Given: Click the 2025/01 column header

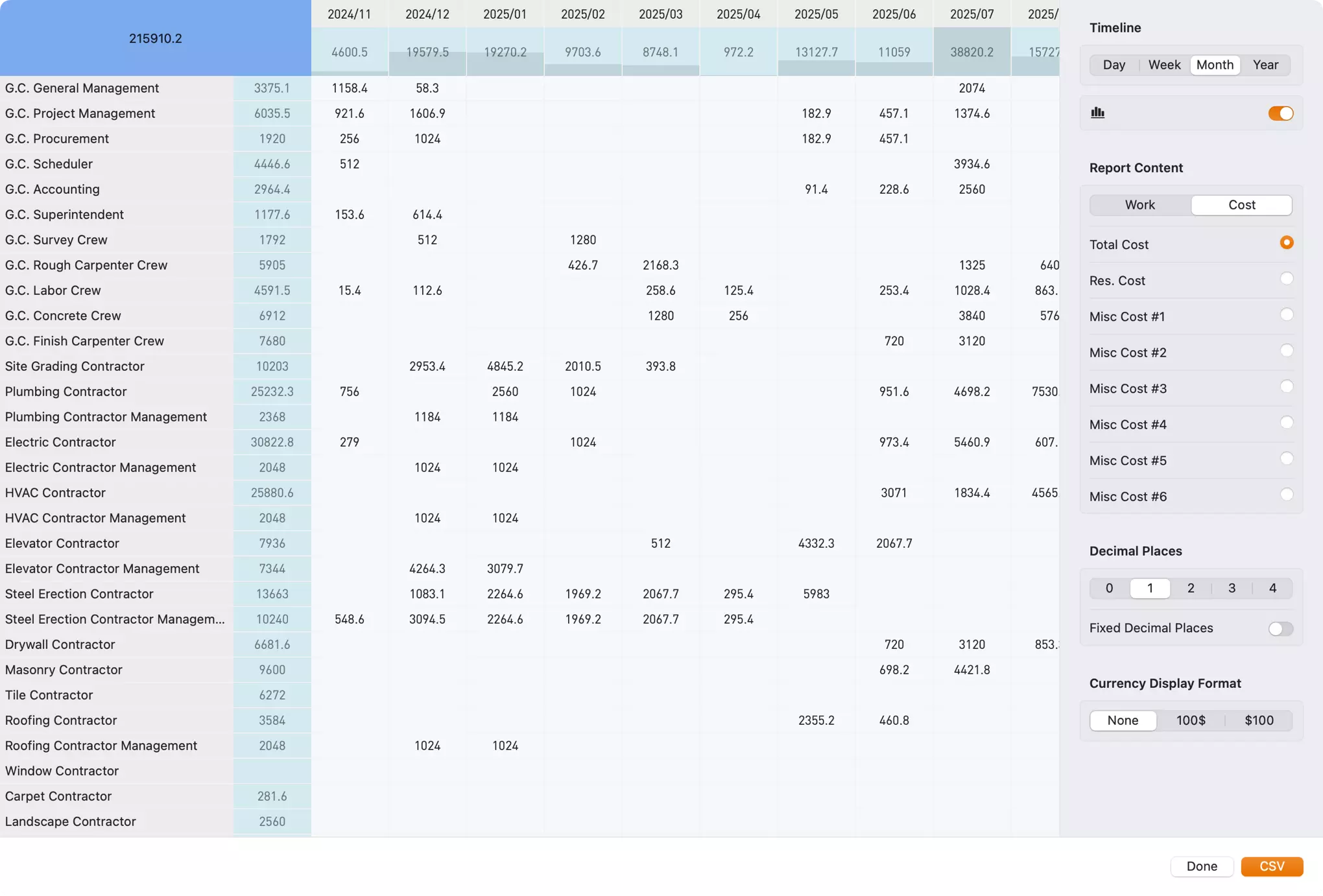Looking at the screenshot, I should [x=505, y=13].
